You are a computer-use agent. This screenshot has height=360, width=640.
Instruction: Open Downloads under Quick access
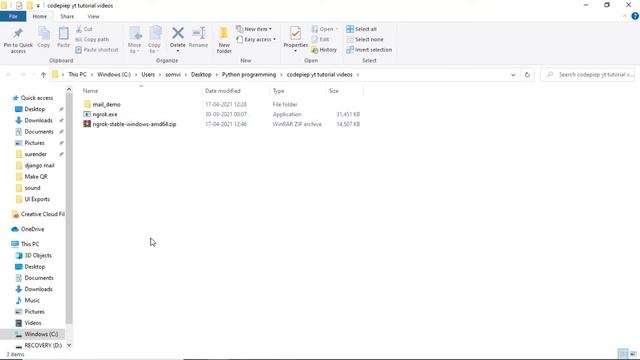(38, 120)
